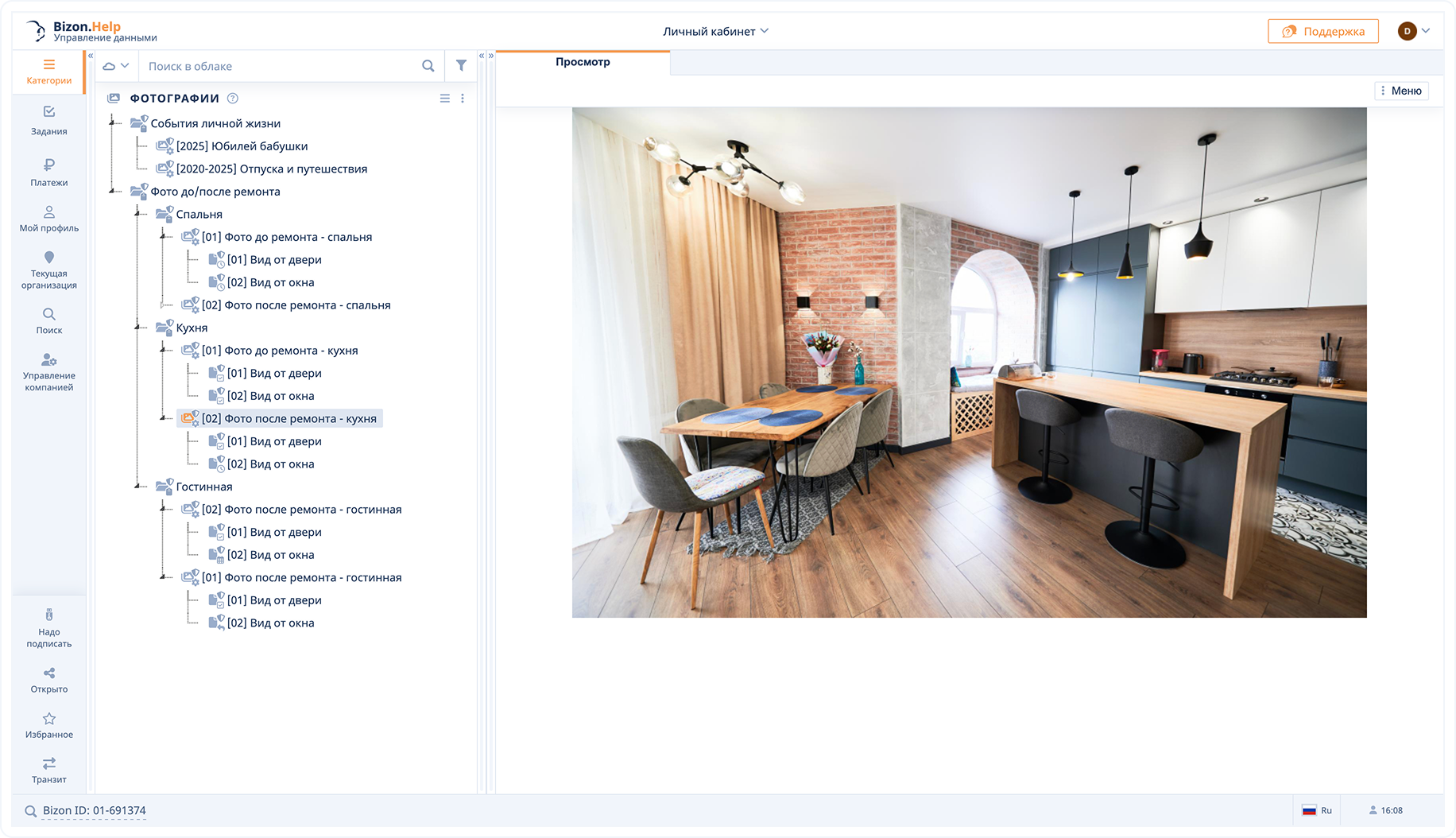Open the Транзит sidebar section

pyautogui.click(x=48, y=770)
